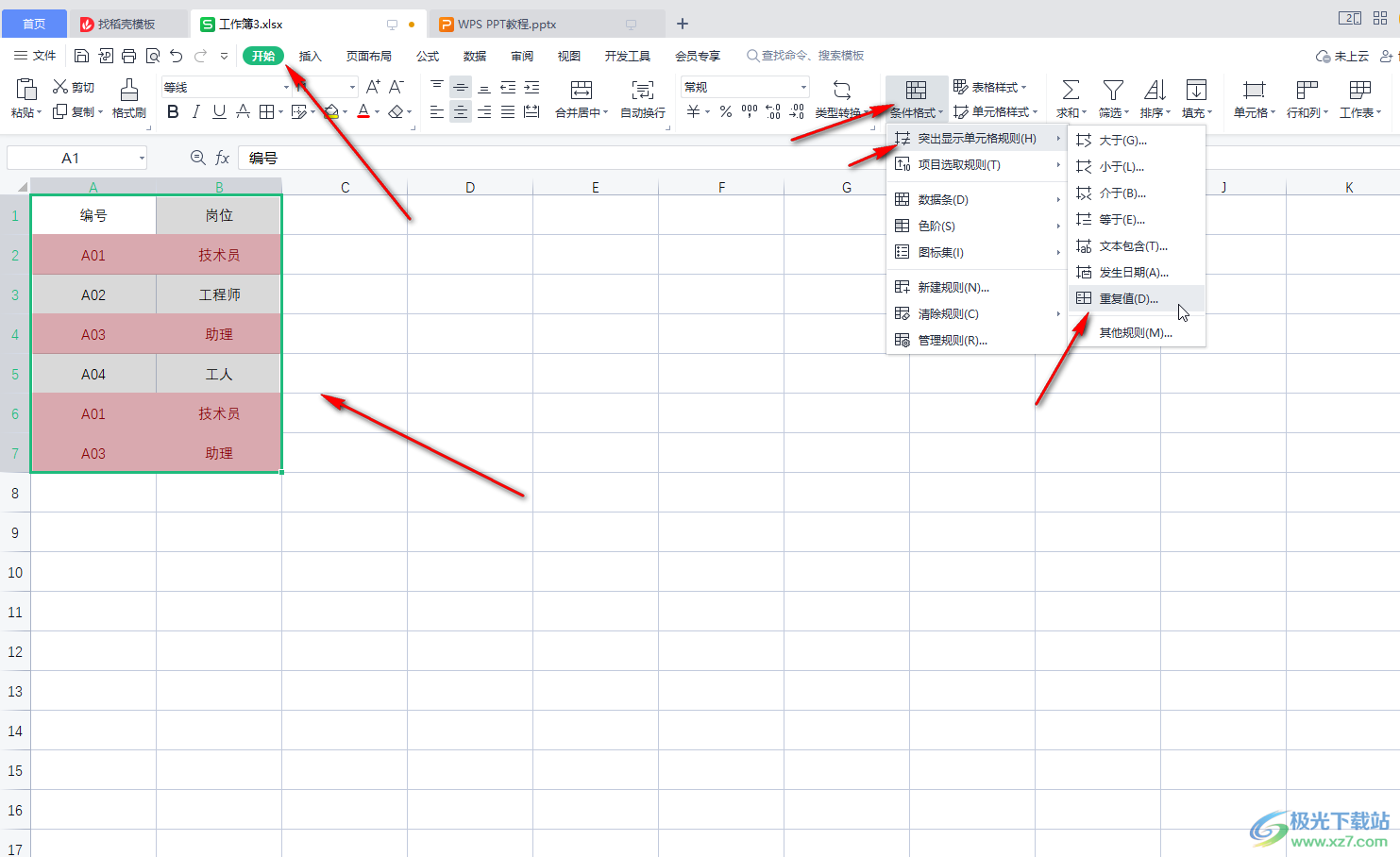Click the Clear (eraser) icon
This screenshot has width=1400, height=857.
pyautogui.click(x=396, y=112)
